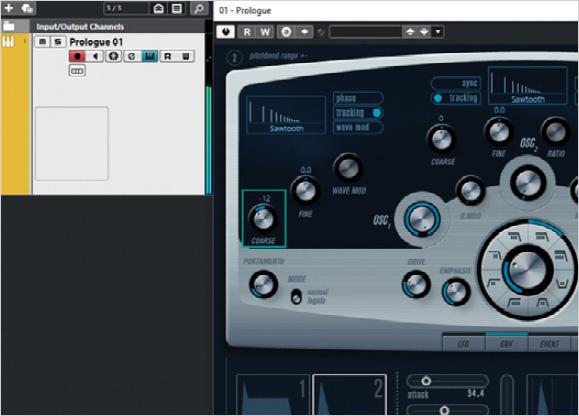Toggle write automation W on Prologue 01
Viewport: 579px width, 416px height.
pyautogui.click(x=186, y=56)
